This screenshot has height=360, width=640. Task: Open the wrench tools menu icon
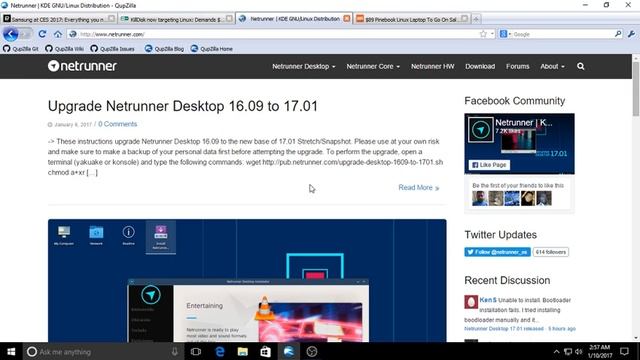(631, 34)
